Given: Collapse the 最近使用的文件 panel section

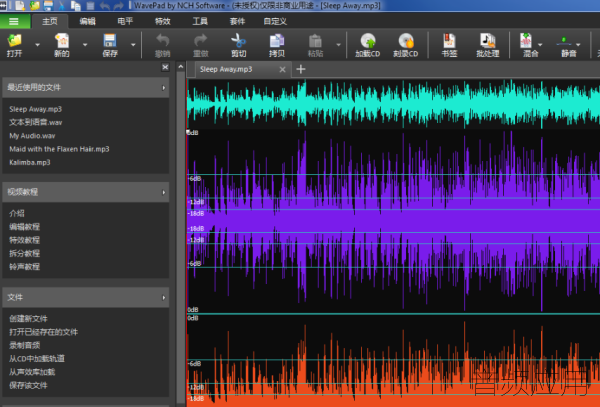Looking at the screenshot, I should tap(163, 88).
